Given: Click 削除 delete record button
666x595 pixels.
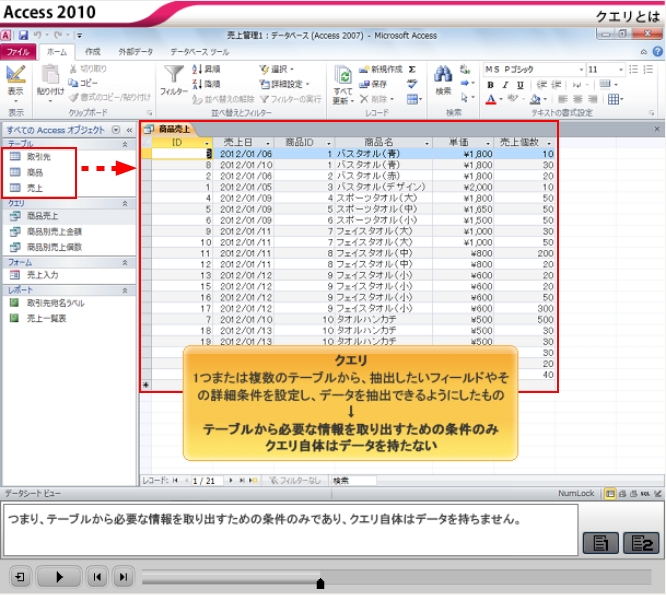Looking at the screenshot, I should 377,99.
